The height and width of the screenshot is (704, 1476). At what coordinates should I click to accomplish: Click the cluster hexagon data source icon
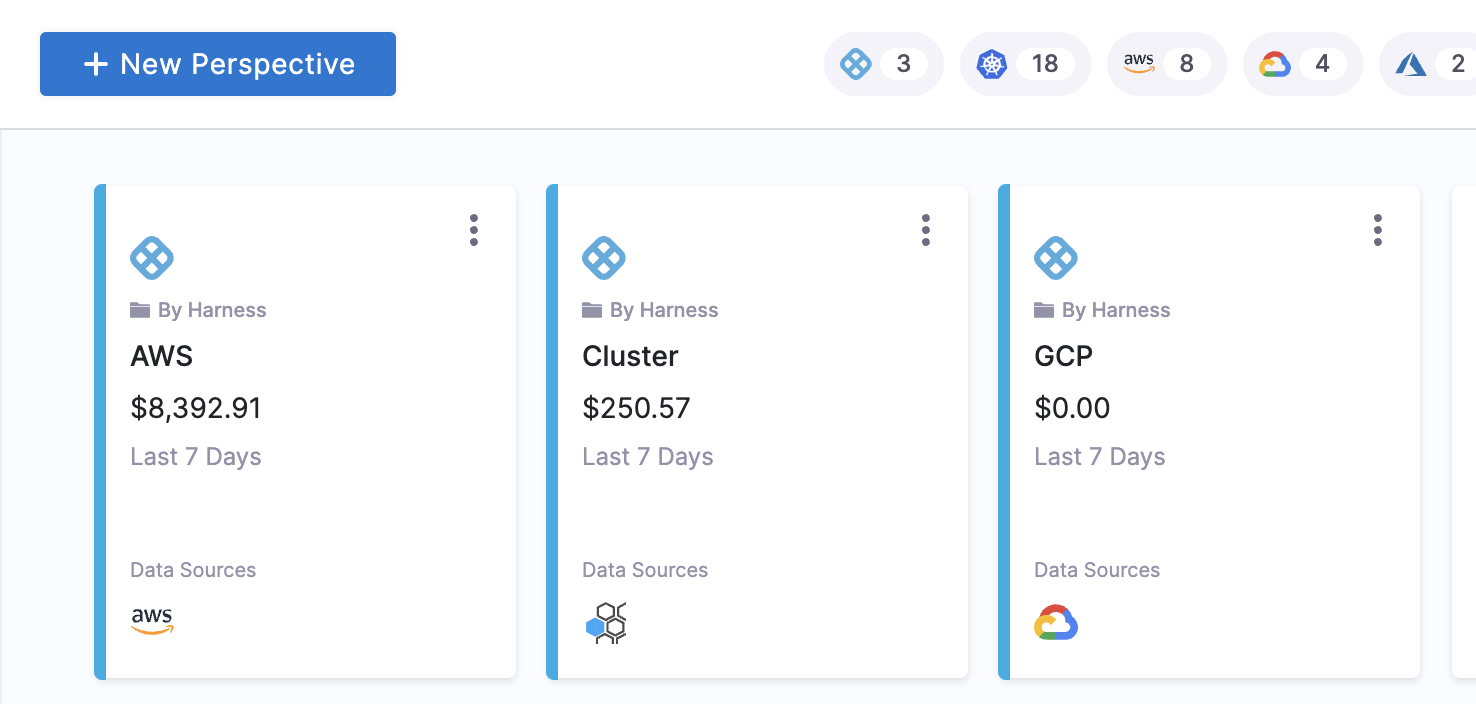click(x=606, y=623)
